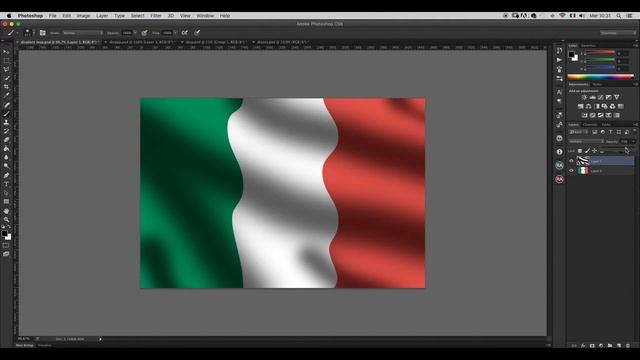
Task: Toggle pressure for size button
Action: point(197,33)
